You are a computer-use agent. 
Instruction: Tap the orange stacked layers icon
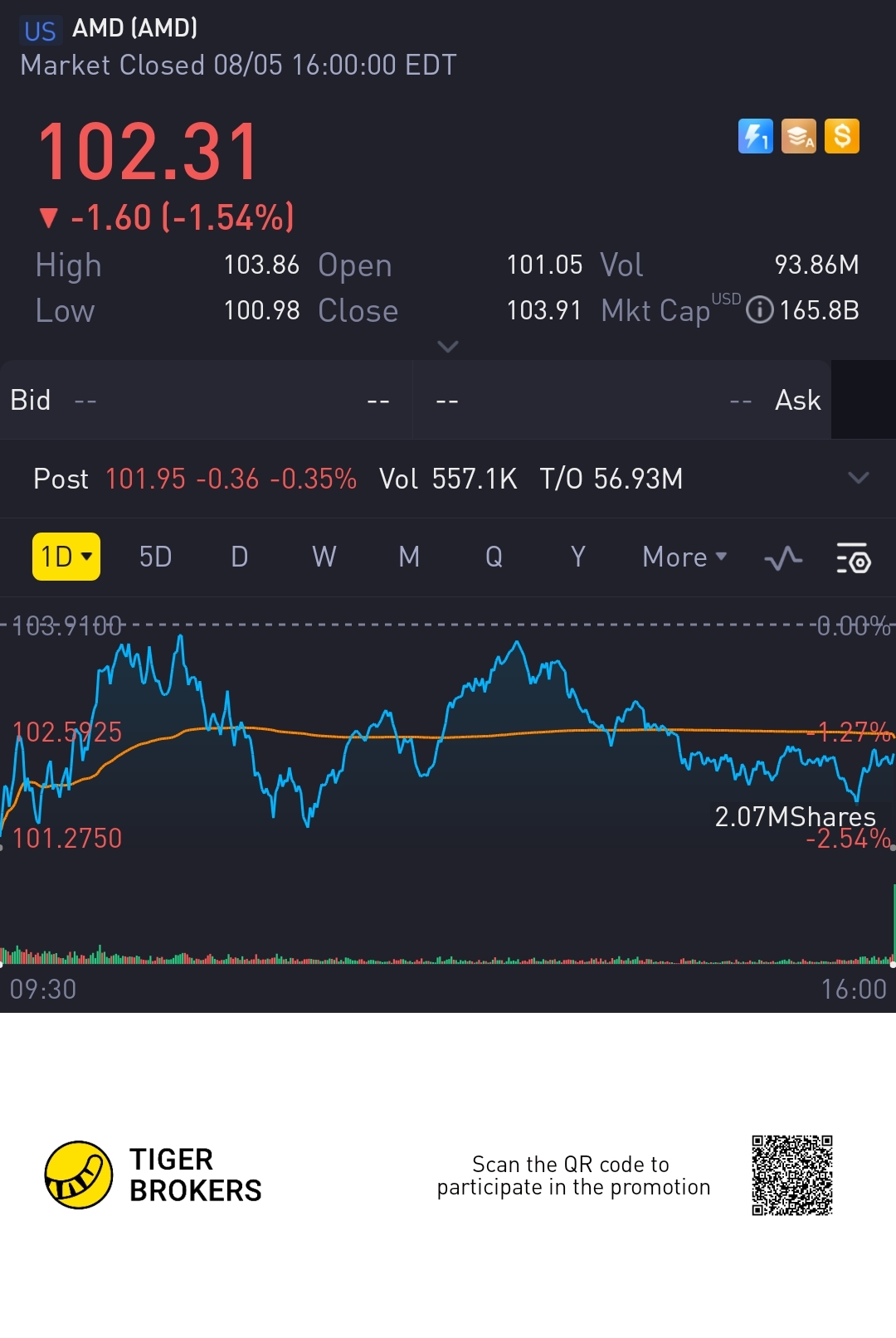coord(798,137)
